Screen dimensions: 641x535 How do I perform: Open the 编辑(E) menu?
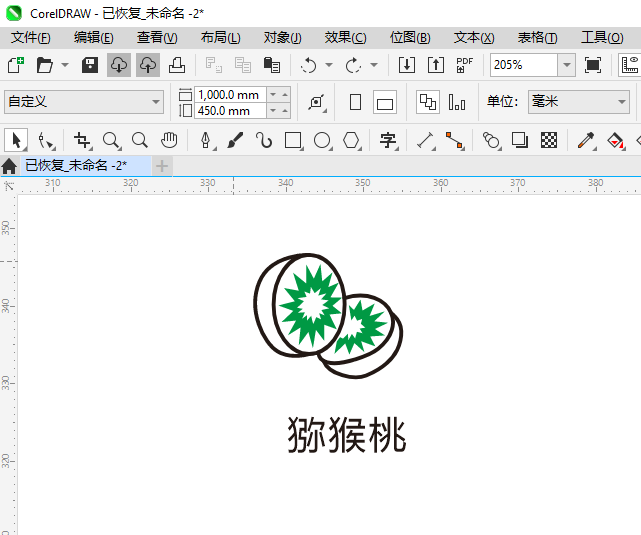tap(94, 38)
